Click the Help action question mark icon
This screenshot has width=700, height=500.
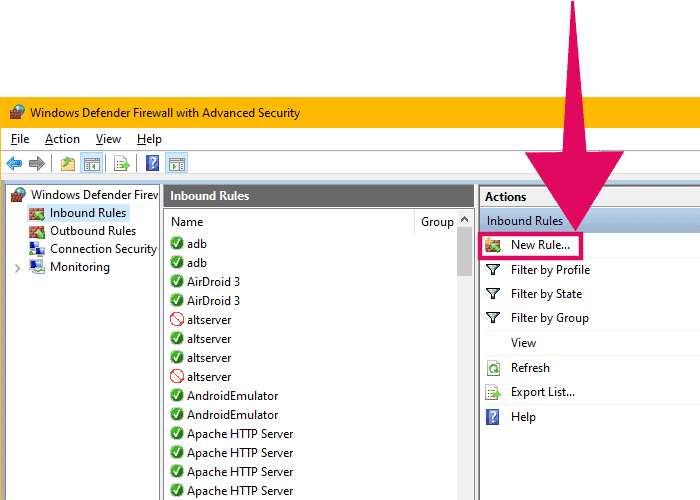(x=492, y=417)
